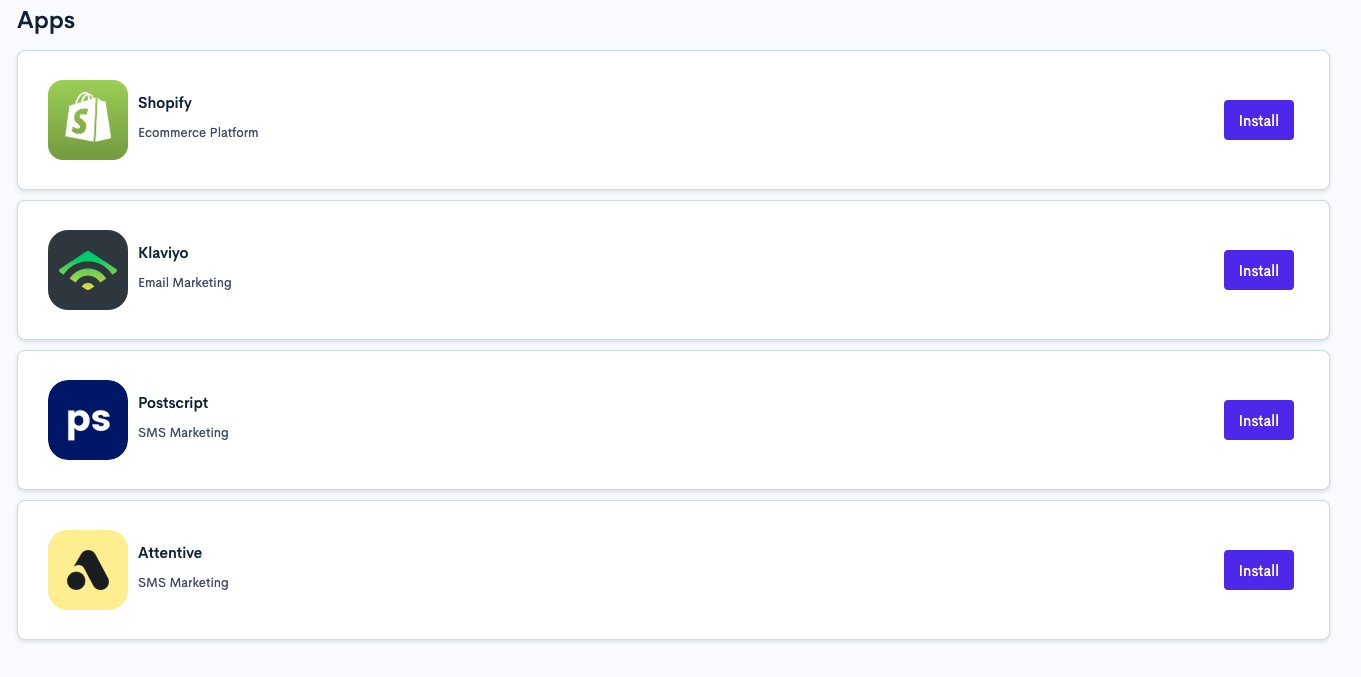The height and width of the screenshot is (677, 1361).
Task: Click the "Email Marketing" category text
Action: pyautogui.click(x=185, y=283)
